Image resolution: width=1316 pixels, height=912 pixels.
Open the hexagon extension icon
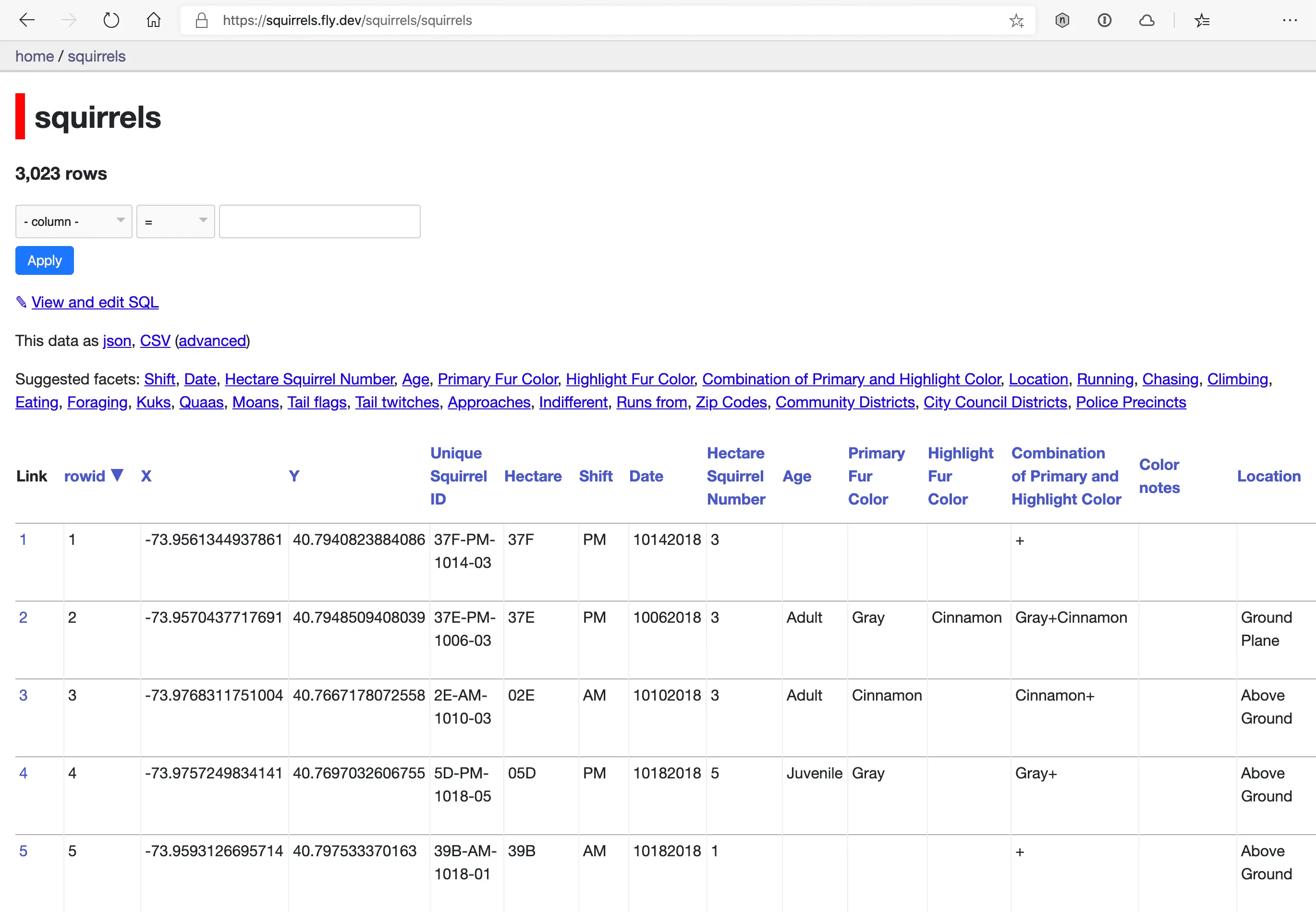(1062, 21)
